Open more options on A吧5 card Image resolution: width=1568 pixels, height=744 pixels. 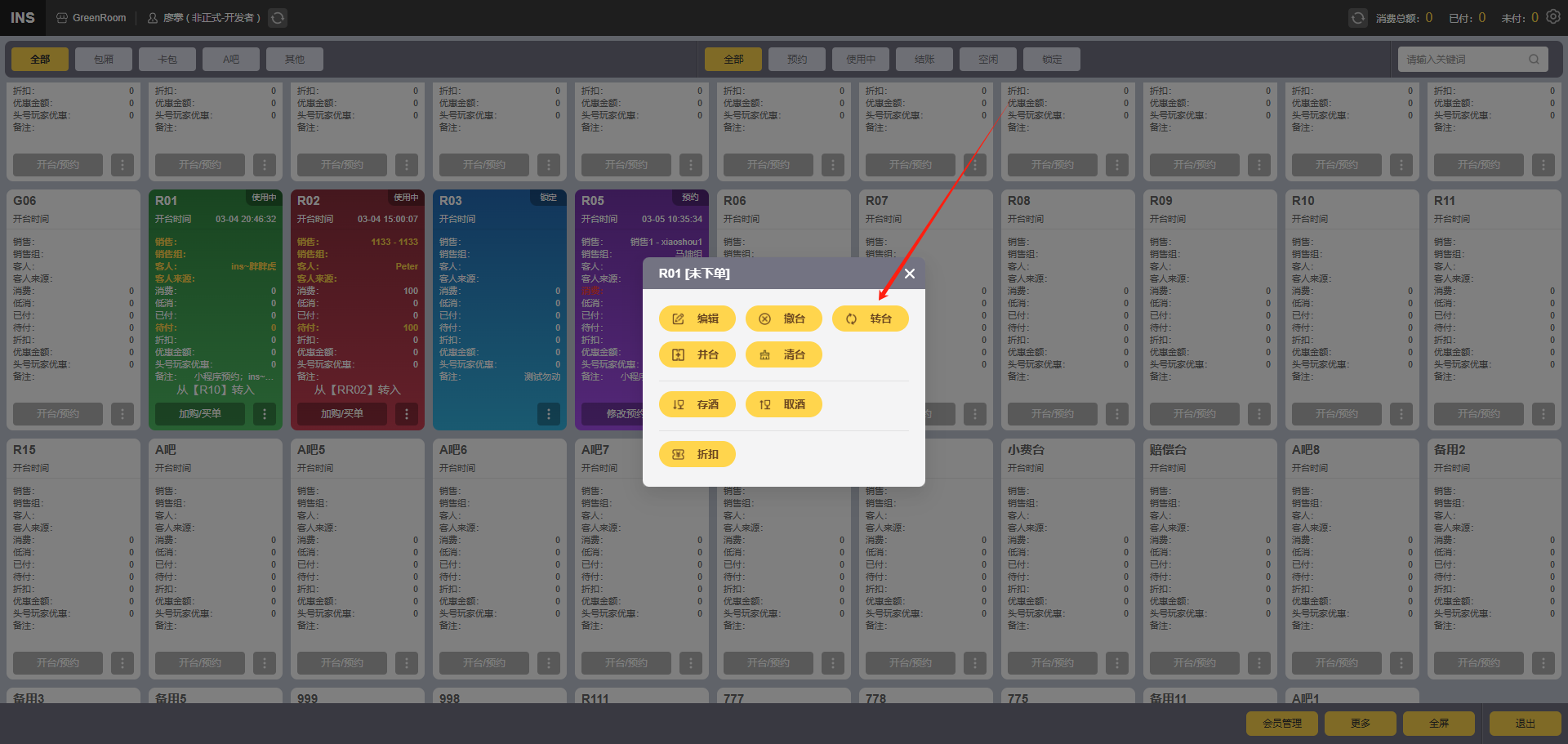click(x=407, y=663)
